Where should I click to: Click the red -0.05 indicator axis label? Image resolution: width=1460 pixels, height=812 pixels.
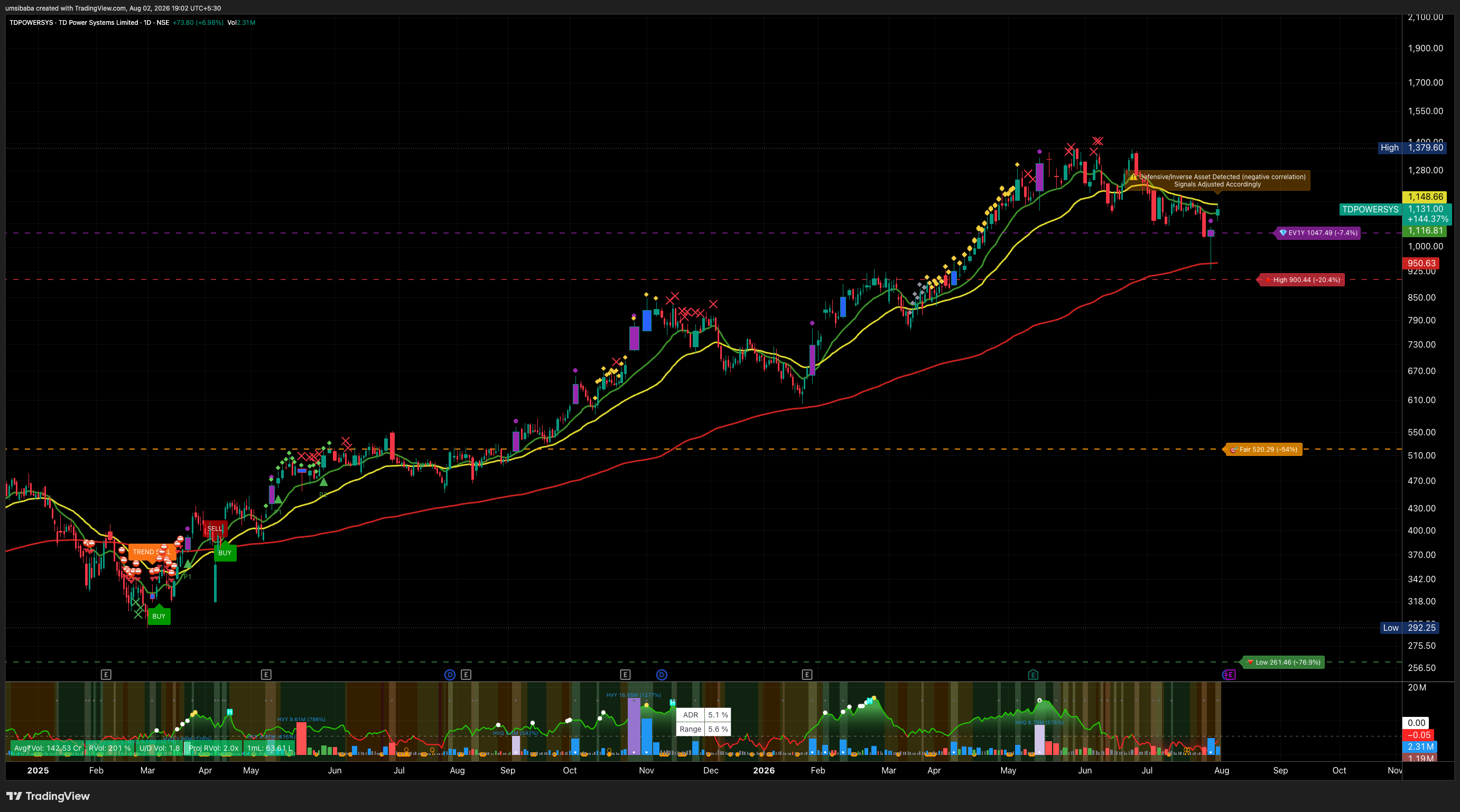(x=1419, y=735)
